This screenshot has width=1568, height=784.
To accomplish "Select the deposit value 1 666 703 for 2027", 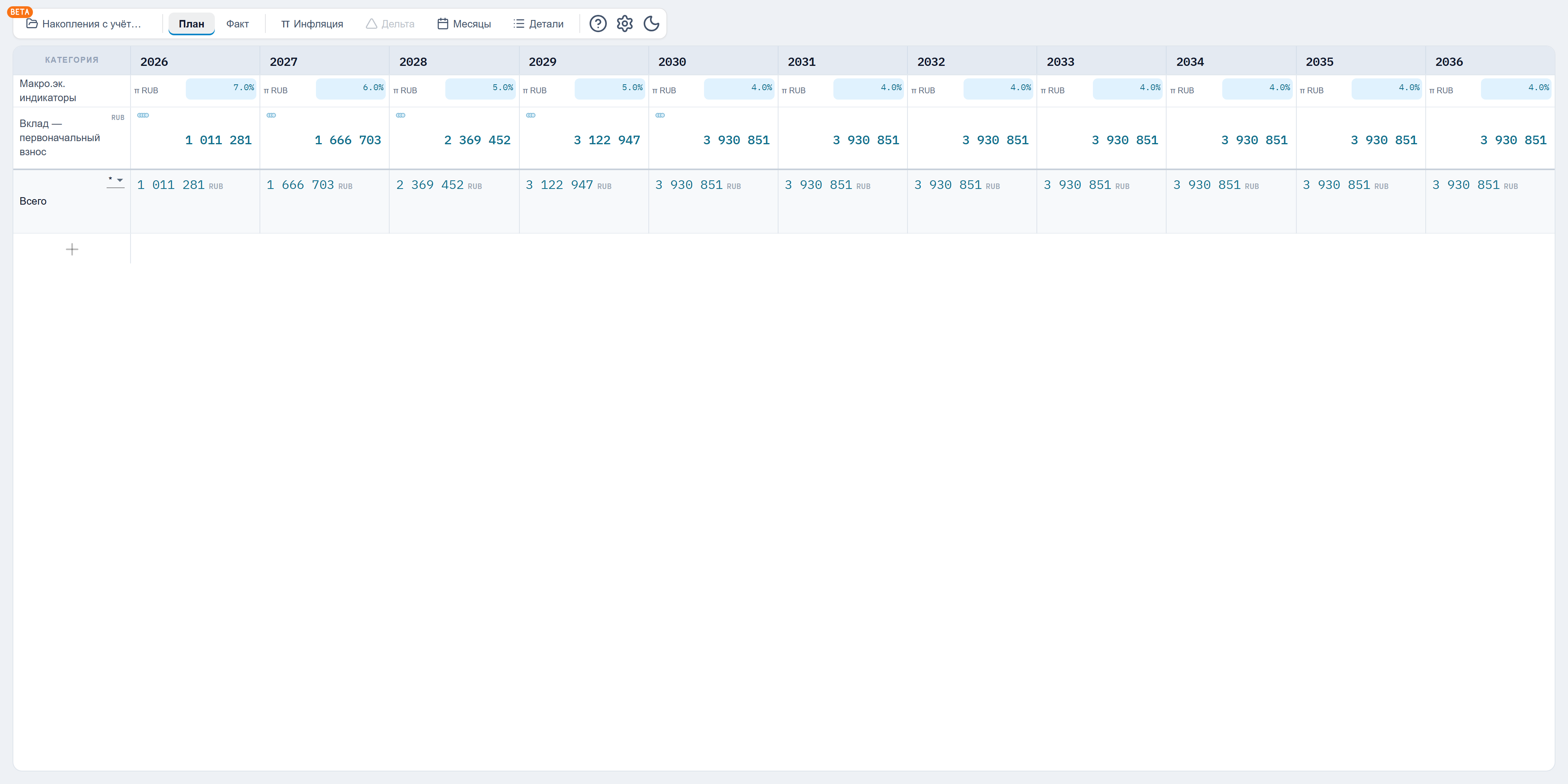I will coord(348,140).
